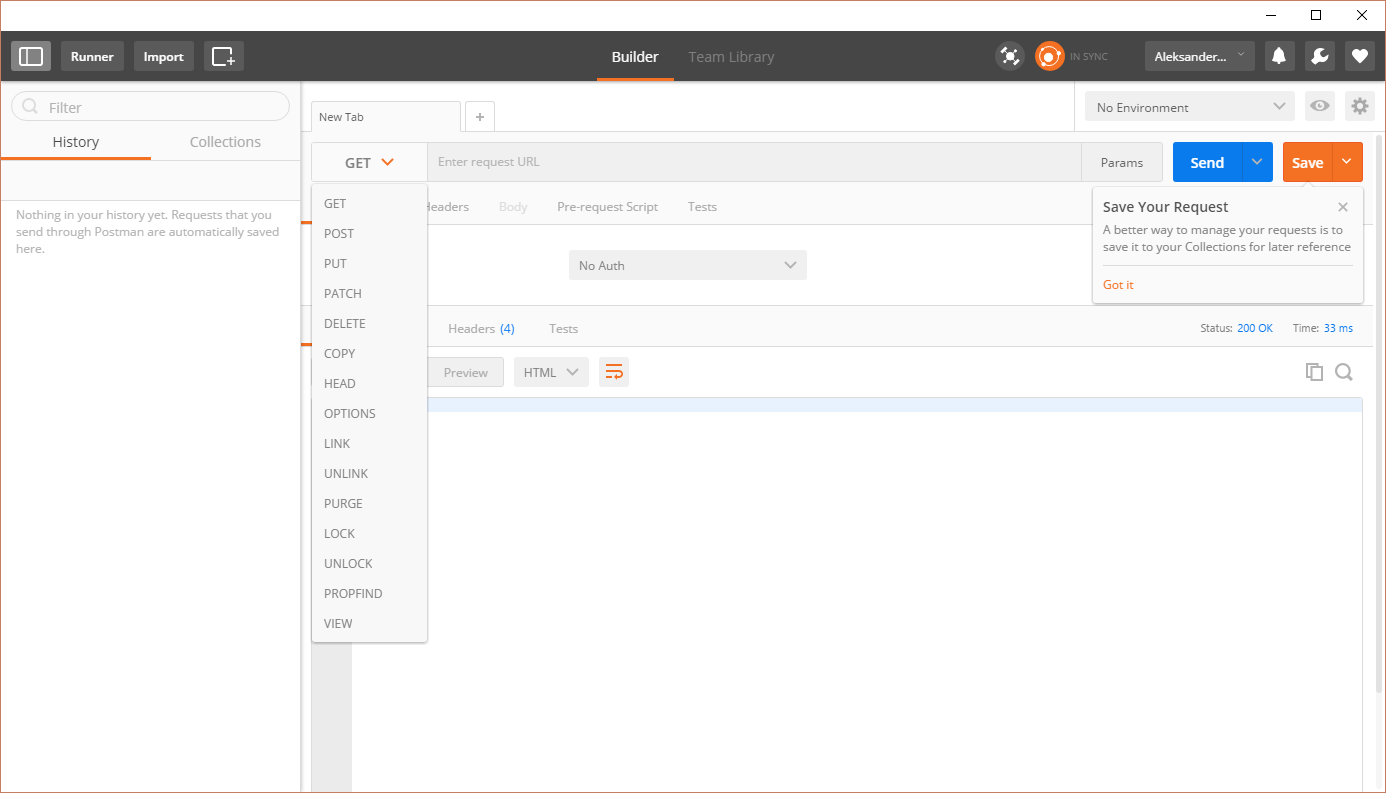Open the No Auth type dropdown
The image size is (1386, 793).
[687, 265]
